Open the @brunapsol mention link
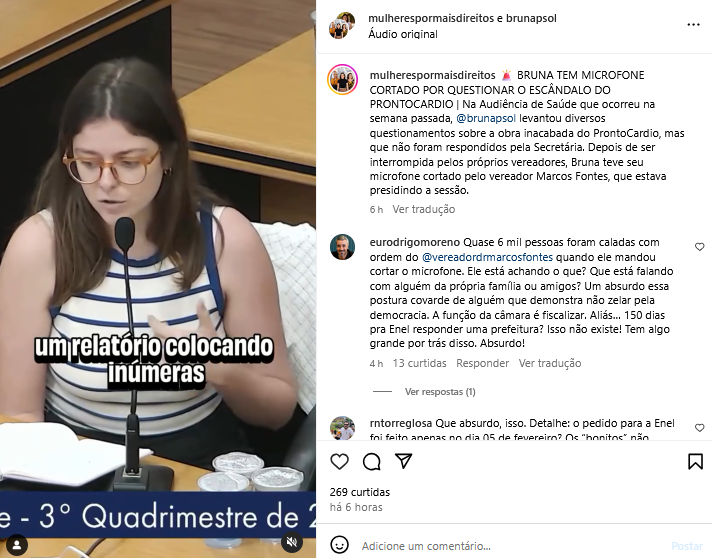This screenshot has width=712, height=558. click(486, 119)
